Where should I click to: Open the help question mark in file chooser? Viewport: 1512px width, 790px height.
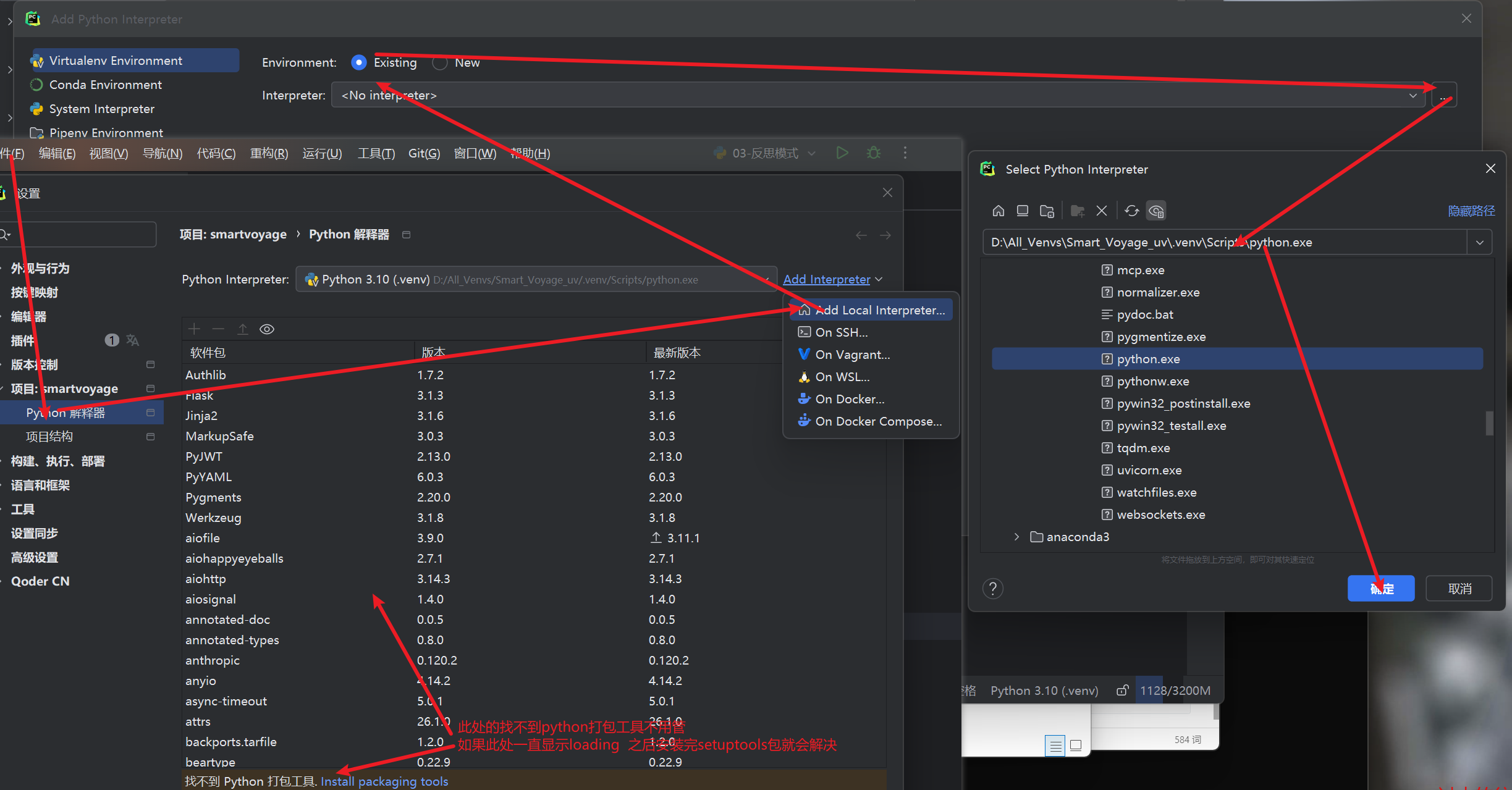pos(993,589)
